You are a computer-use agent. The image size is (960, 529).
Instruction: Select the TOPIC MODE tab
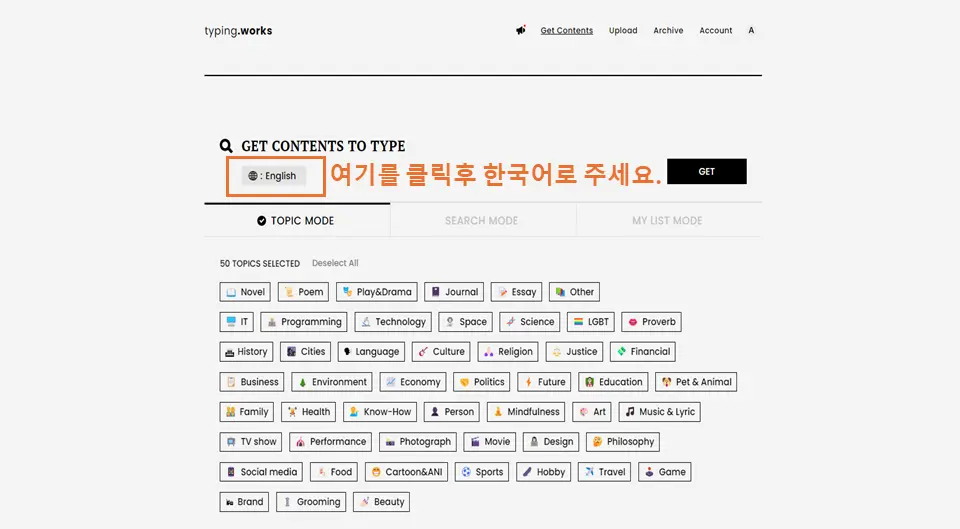pyautogui.click(x=296, y=220)
